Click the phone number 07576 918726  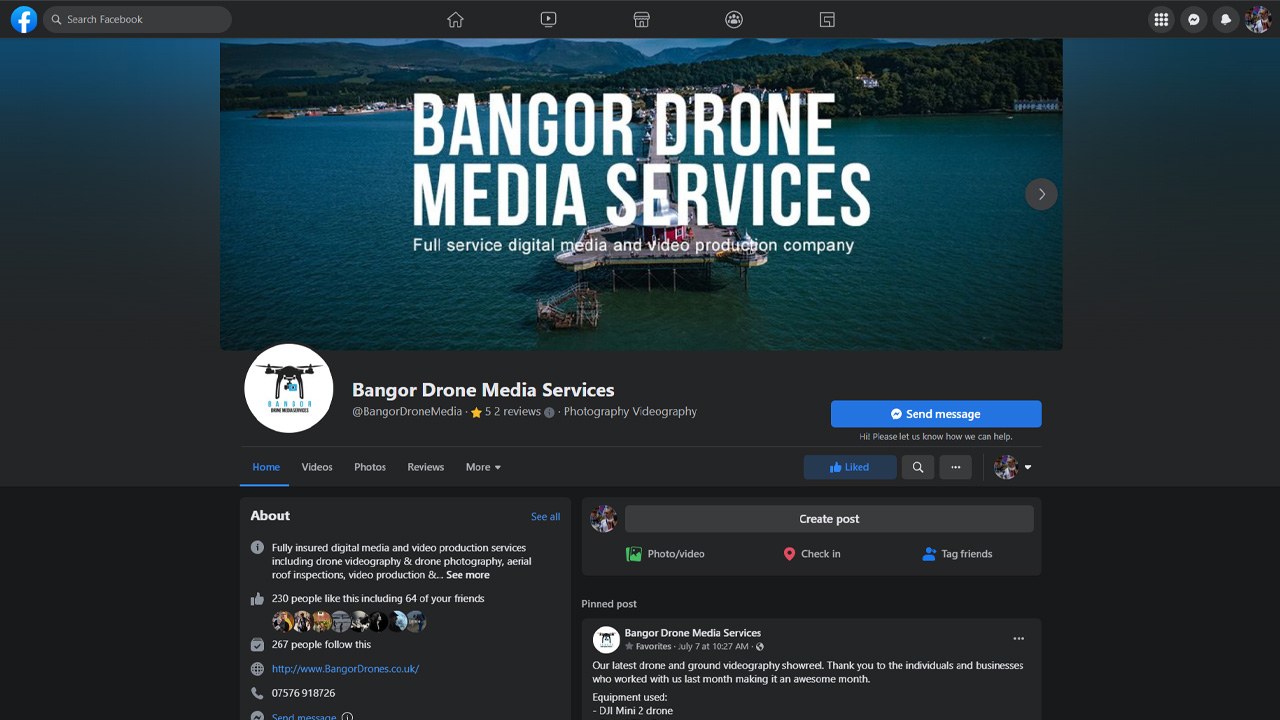click(x=303, y=693)
